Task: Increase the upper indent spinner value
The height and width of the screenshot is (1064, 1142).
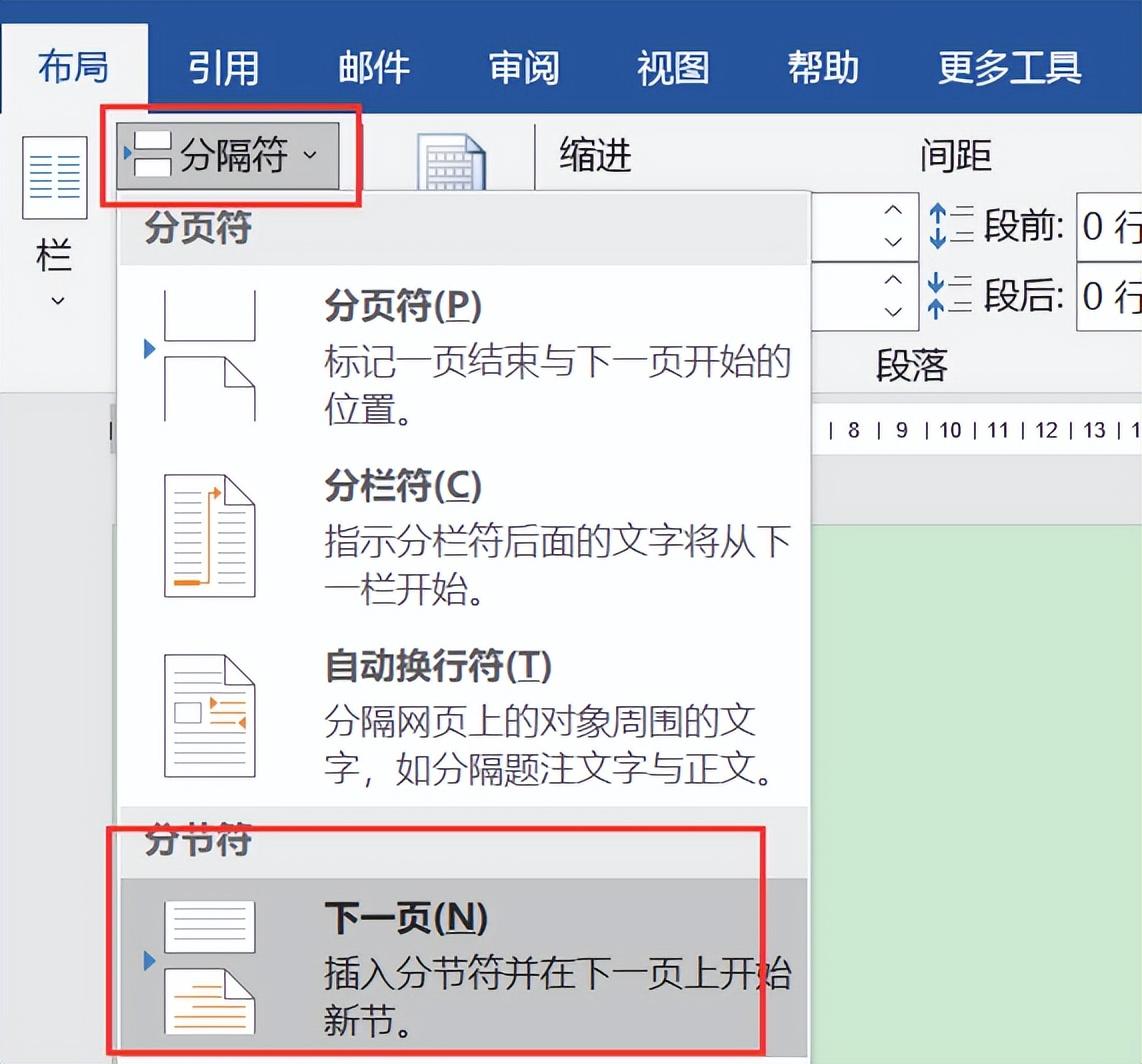Action: [x=893, y=210]
